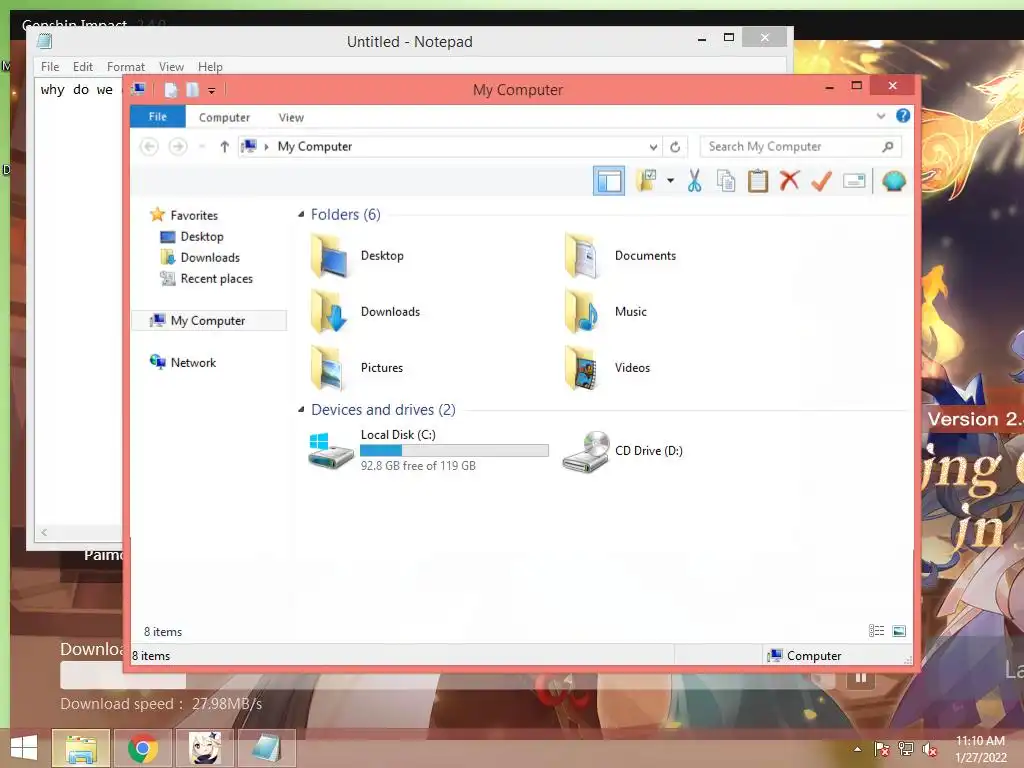This screenshot has width=1024, height=768.
Task: Refresh the My Computer view
Action: [675, 147]
